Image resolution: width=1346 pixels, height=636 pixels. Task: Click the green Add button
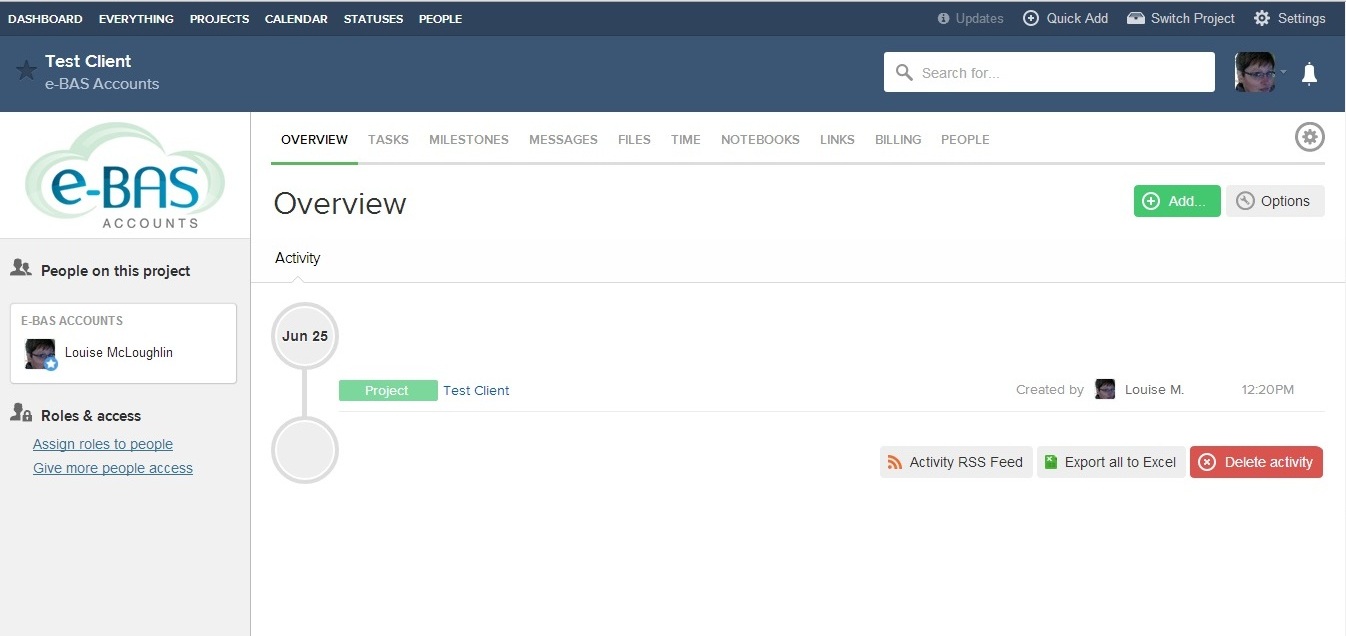click(1177, 201)
